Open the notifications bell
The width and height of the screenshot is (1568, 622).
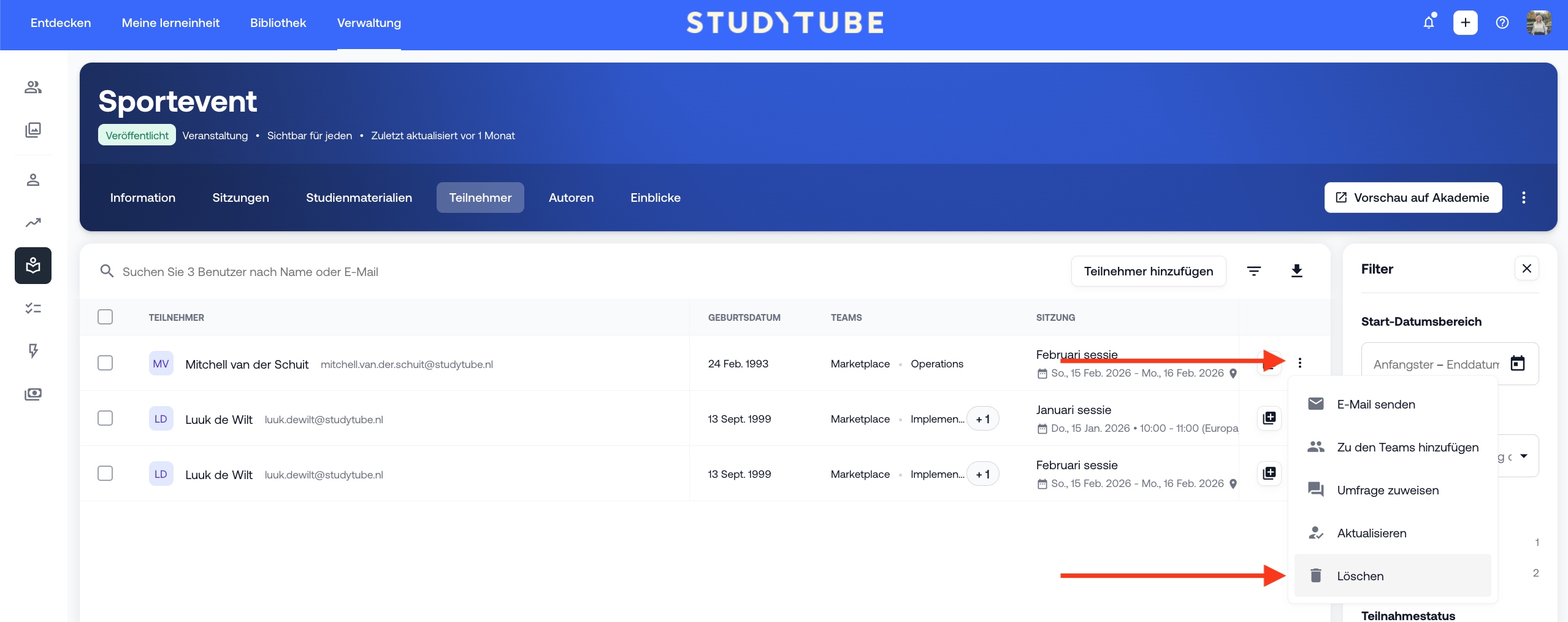coord(1429,23)
